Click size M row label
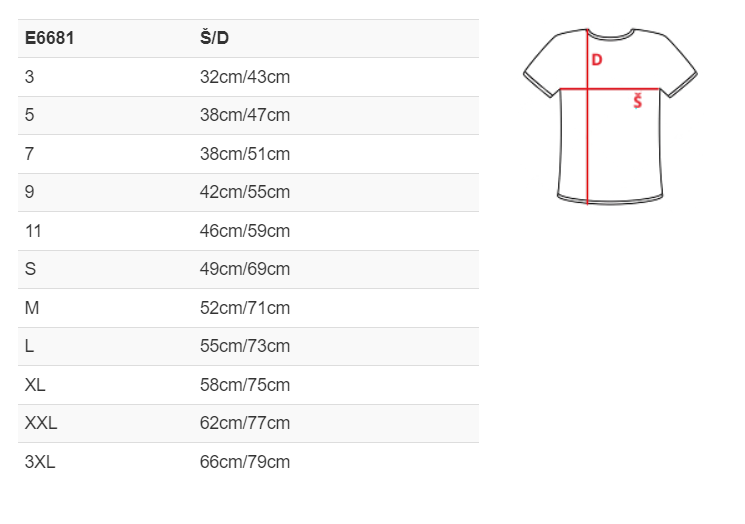Image resolution: width=745 pixels, height=524 pixels. click(32, 308)
